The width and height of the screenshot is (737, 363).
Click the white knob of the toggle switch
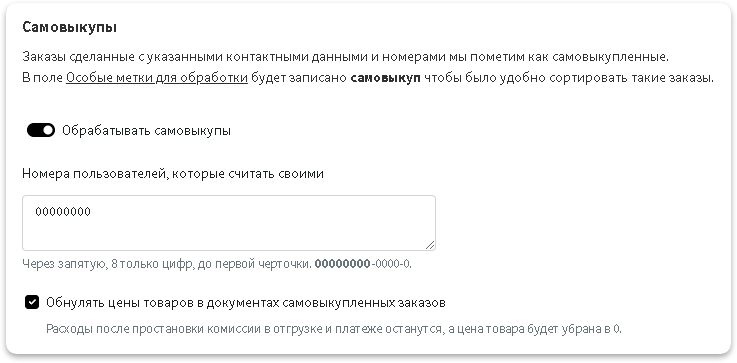(x=48, y=130)
